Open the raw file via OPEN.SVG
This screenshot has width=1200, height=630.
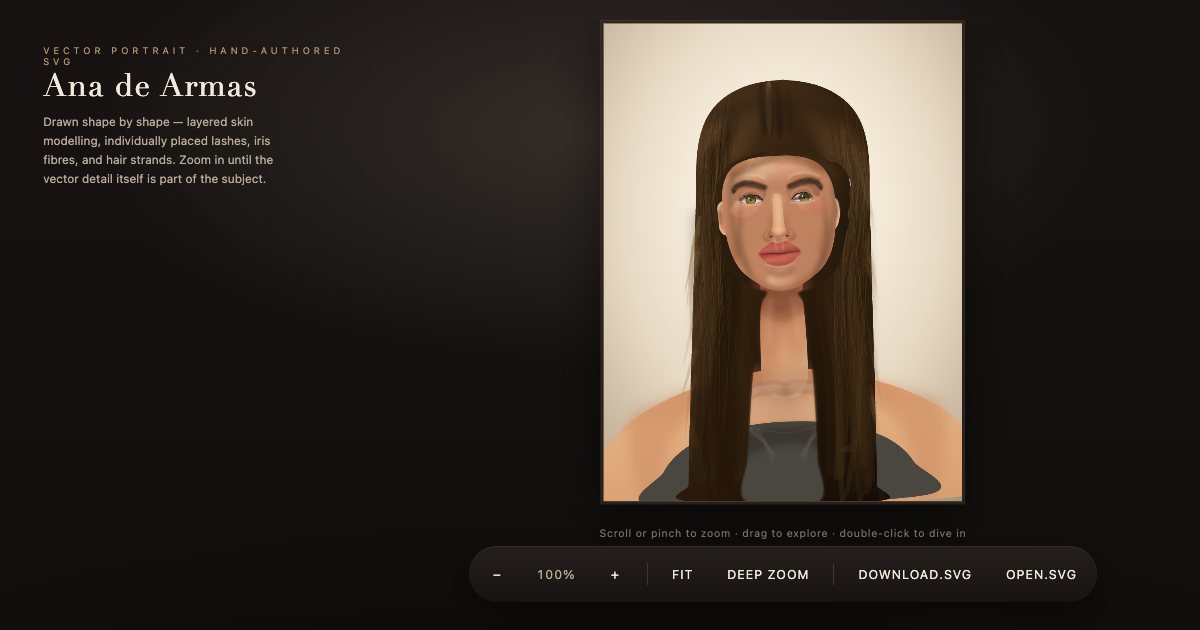point(1041,575)
